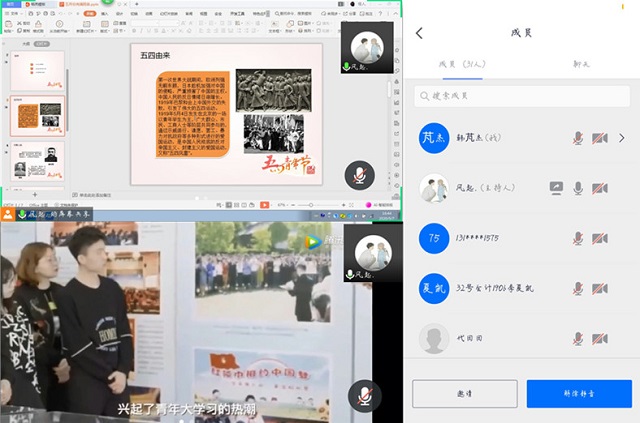
Task: Click fit-to-window icon beside zoom plus
Action: 351,205
